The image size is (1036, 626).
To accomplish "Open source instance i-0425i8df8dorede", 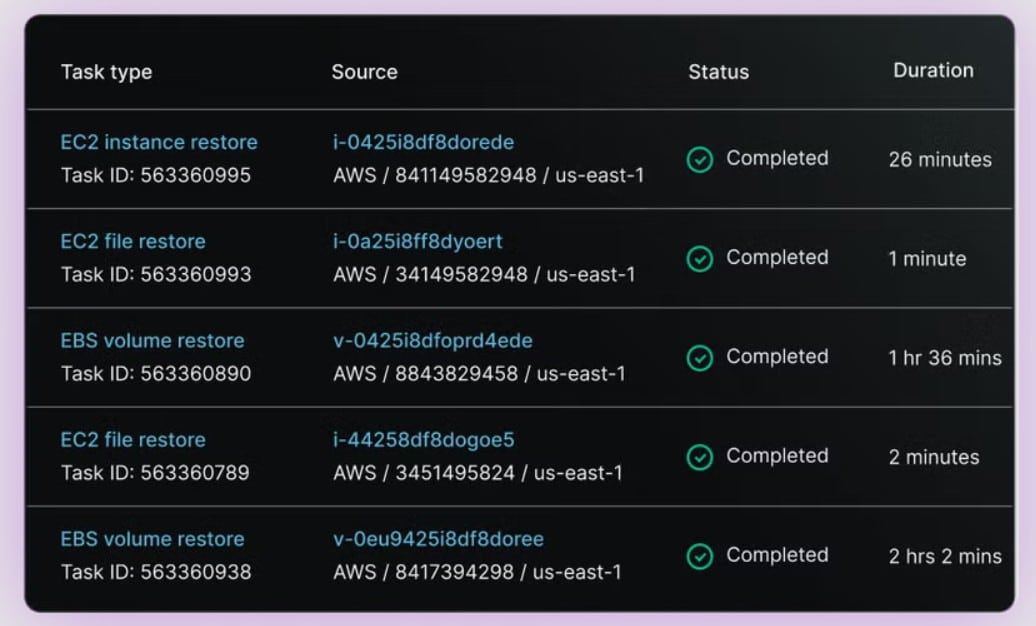I will click(423, 142).
